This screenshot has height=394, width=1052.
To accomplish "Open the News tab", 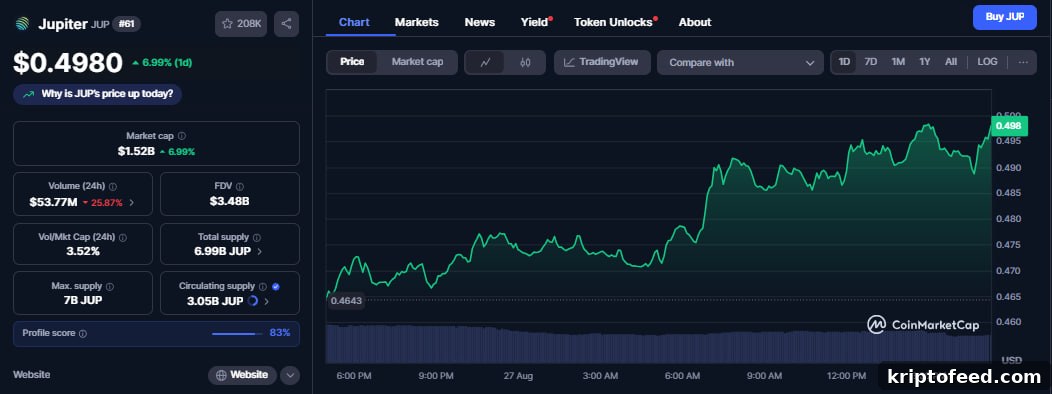I will coord(480,22).
